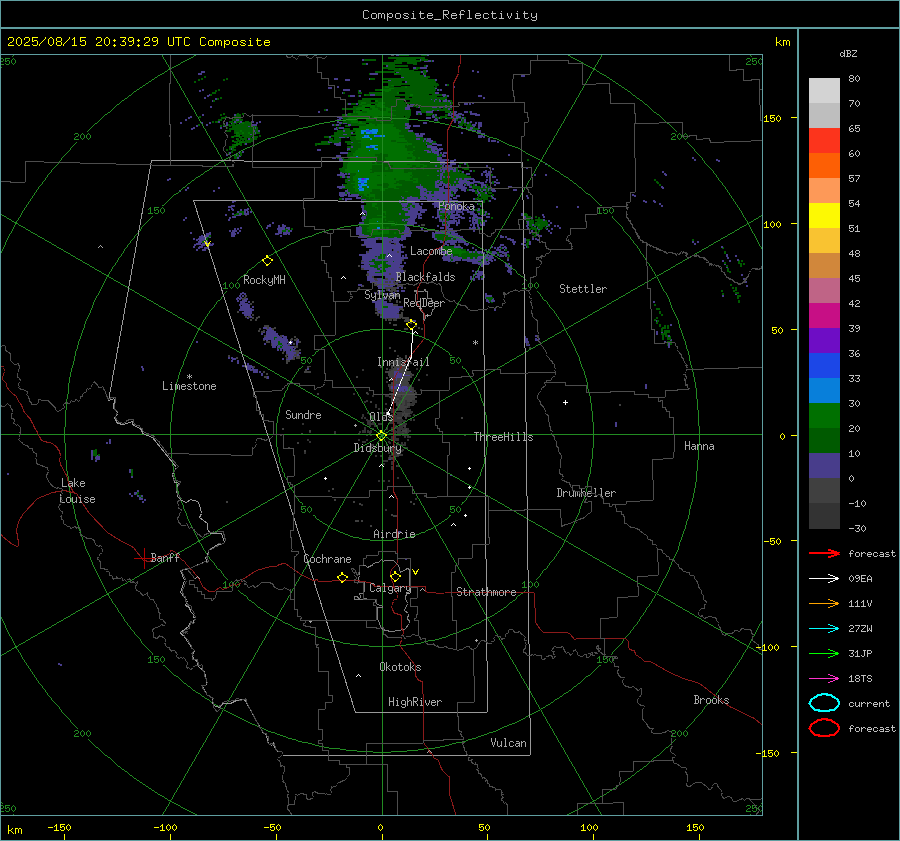Click the Cochrane city label
The height and width of the screenshot is (841, 900).
(327, 559)
